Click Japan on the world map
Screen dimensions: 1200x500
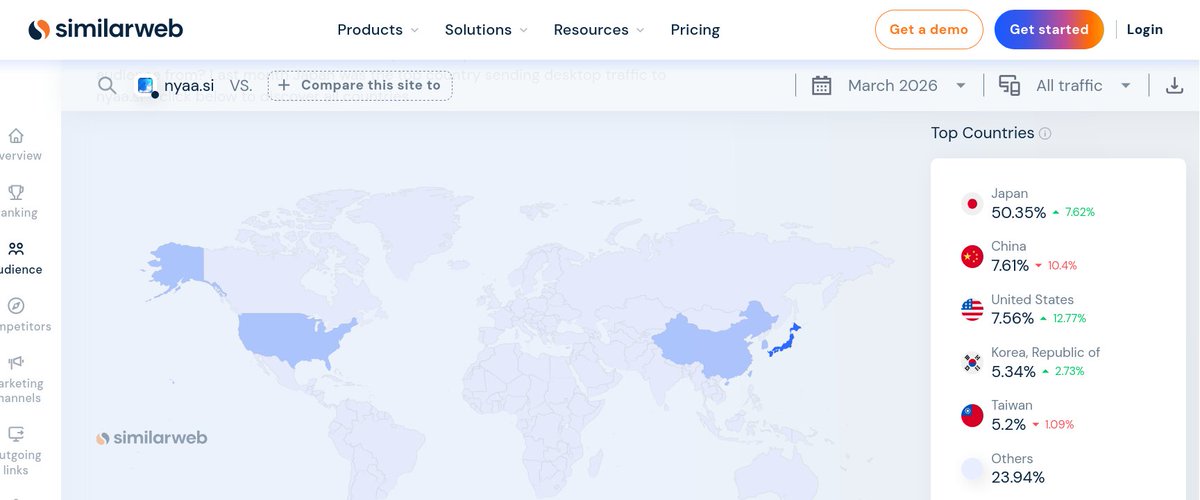(784, 342)
